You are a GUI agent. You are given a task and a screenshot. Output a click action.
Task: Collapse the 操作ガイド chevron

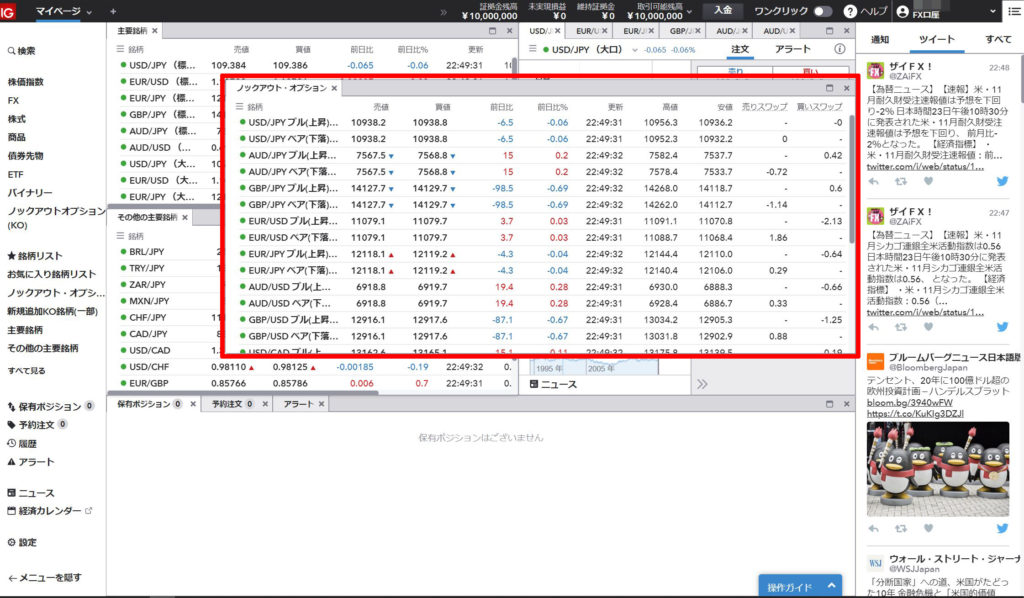831,586
